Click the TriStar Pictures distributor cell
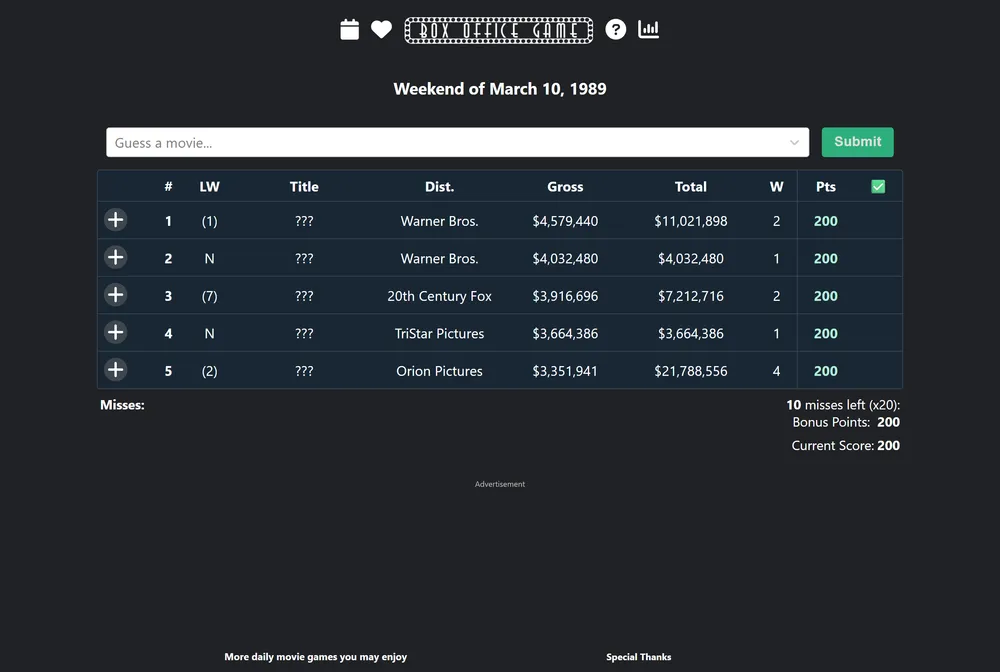This screenshot has width=1000, height=672. point(439,333)
